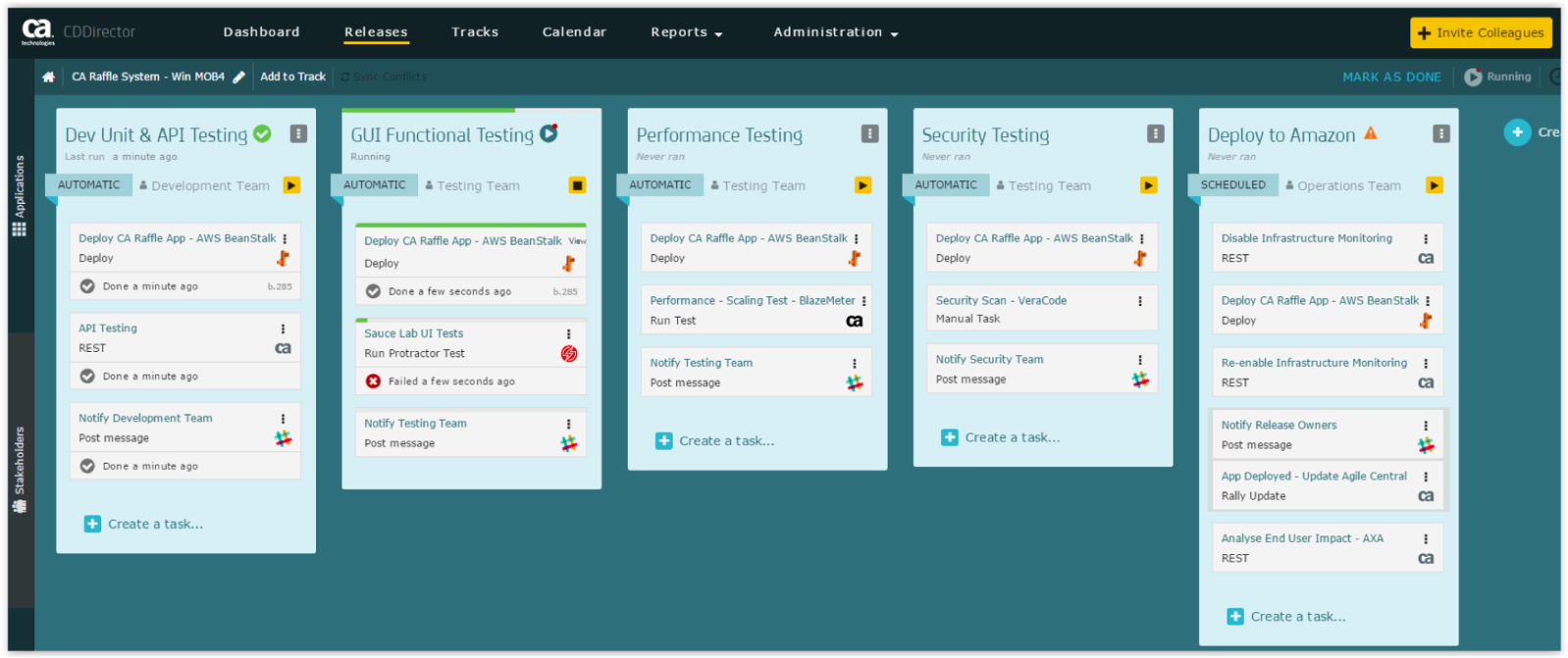Click Sync Conflicts link

point(384,76)
